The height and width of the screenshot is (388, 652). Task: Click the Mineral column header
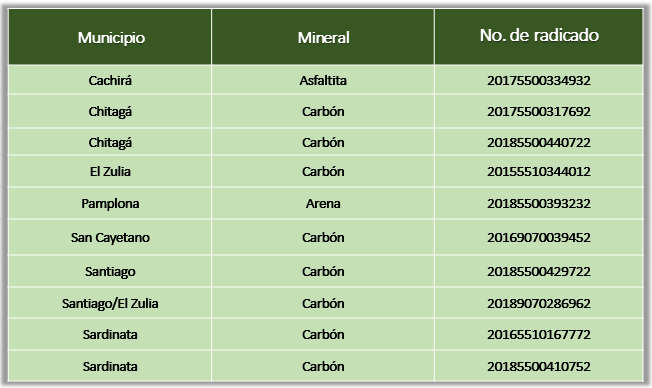(324, 38)
